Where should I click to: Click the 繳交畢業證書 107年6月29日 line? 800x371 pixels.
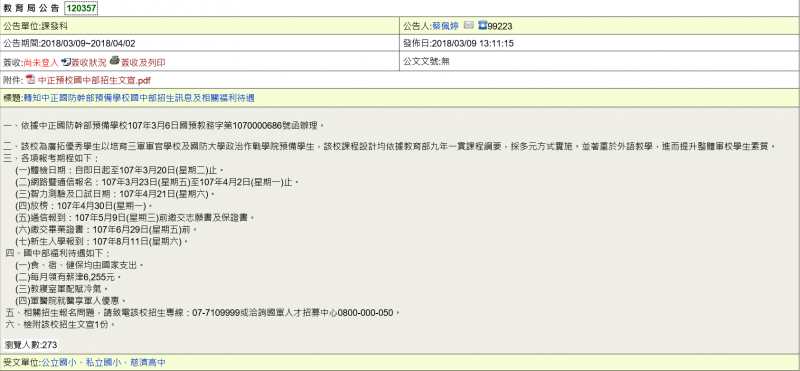(106, 230)
